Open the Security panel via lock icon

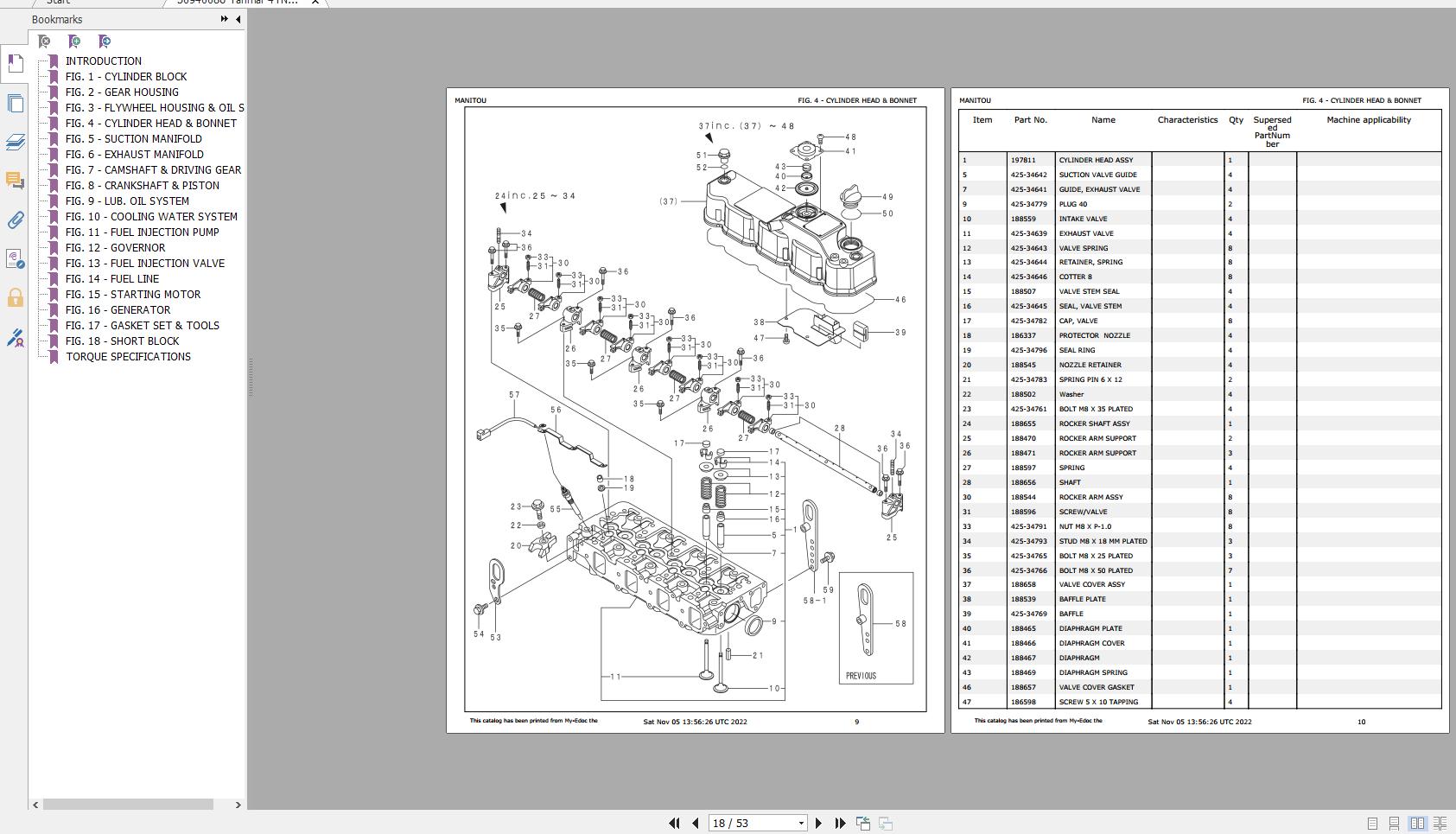point(16,298)
